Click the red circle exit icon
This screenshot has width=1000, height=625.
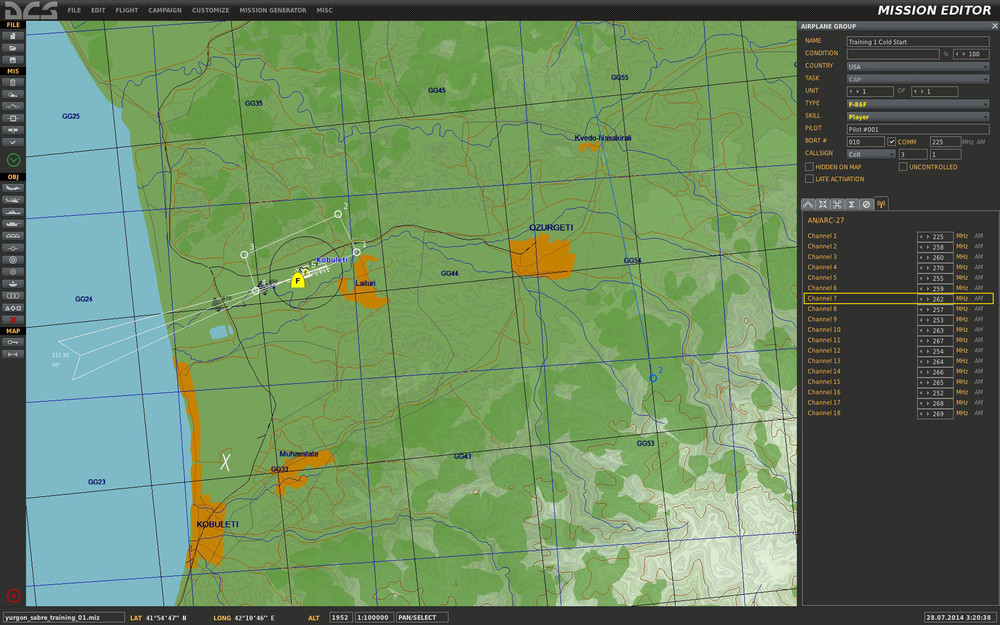tap(13, 596)
